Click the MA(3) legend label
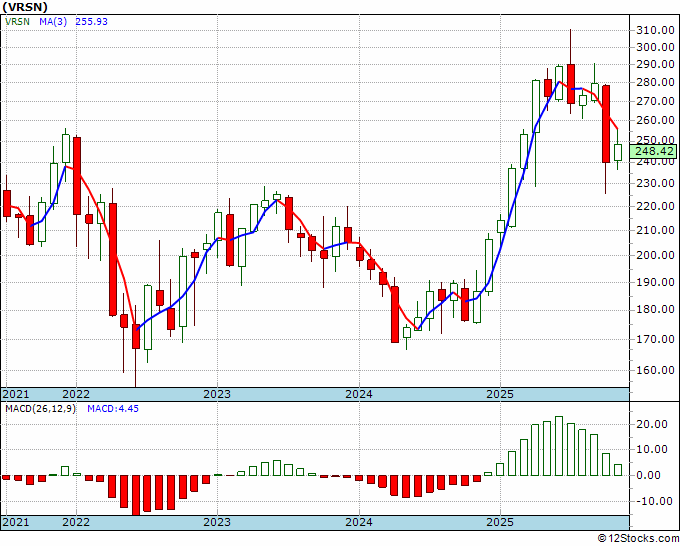This screenshot has width=680, height=546. 53,22
